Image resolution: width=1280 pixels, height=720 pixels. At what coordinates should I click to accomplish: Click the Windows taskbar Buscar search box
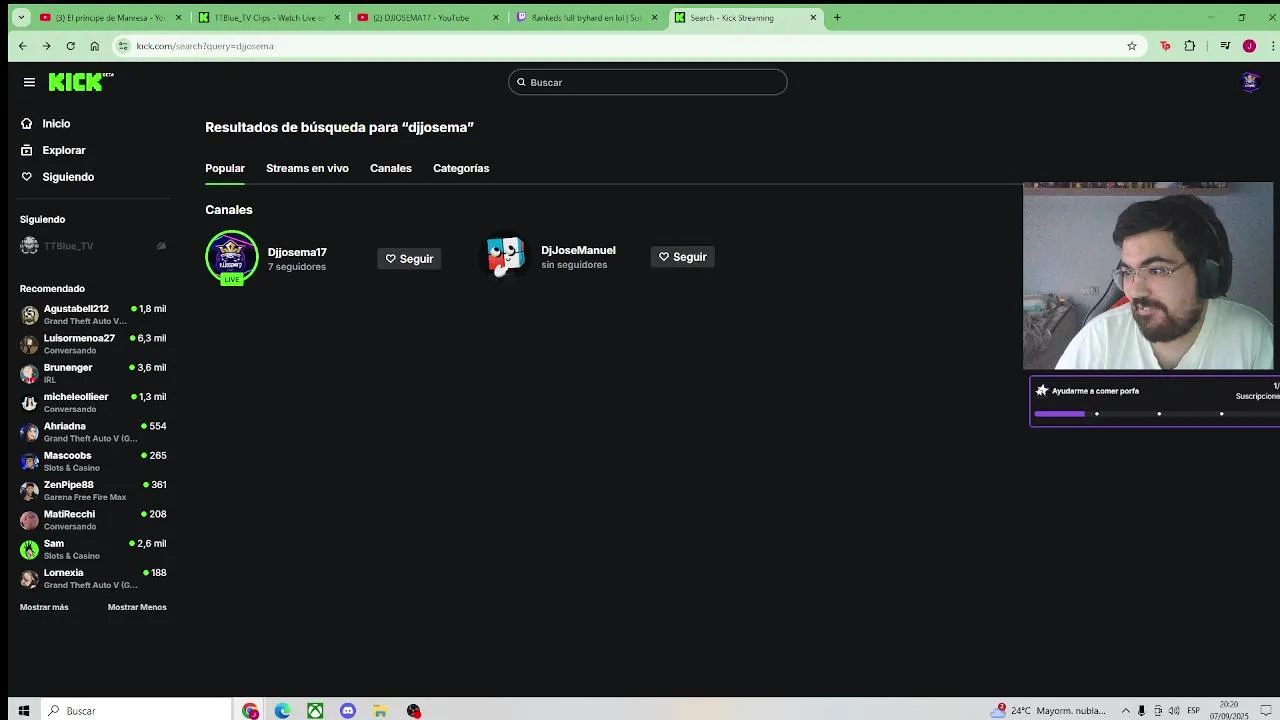pos(135,711)
